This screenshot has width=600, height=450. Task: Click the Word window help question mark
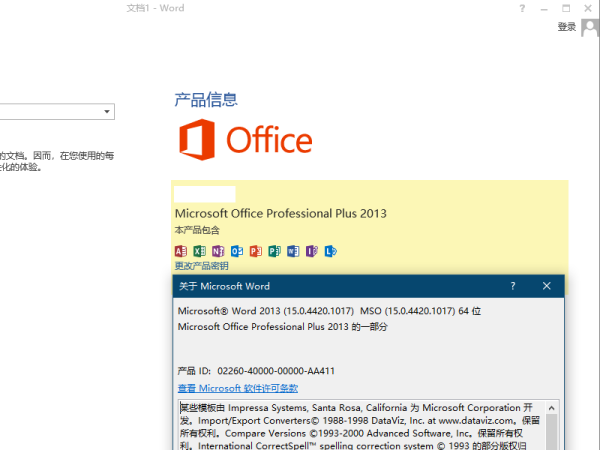[x=522, y=8]
